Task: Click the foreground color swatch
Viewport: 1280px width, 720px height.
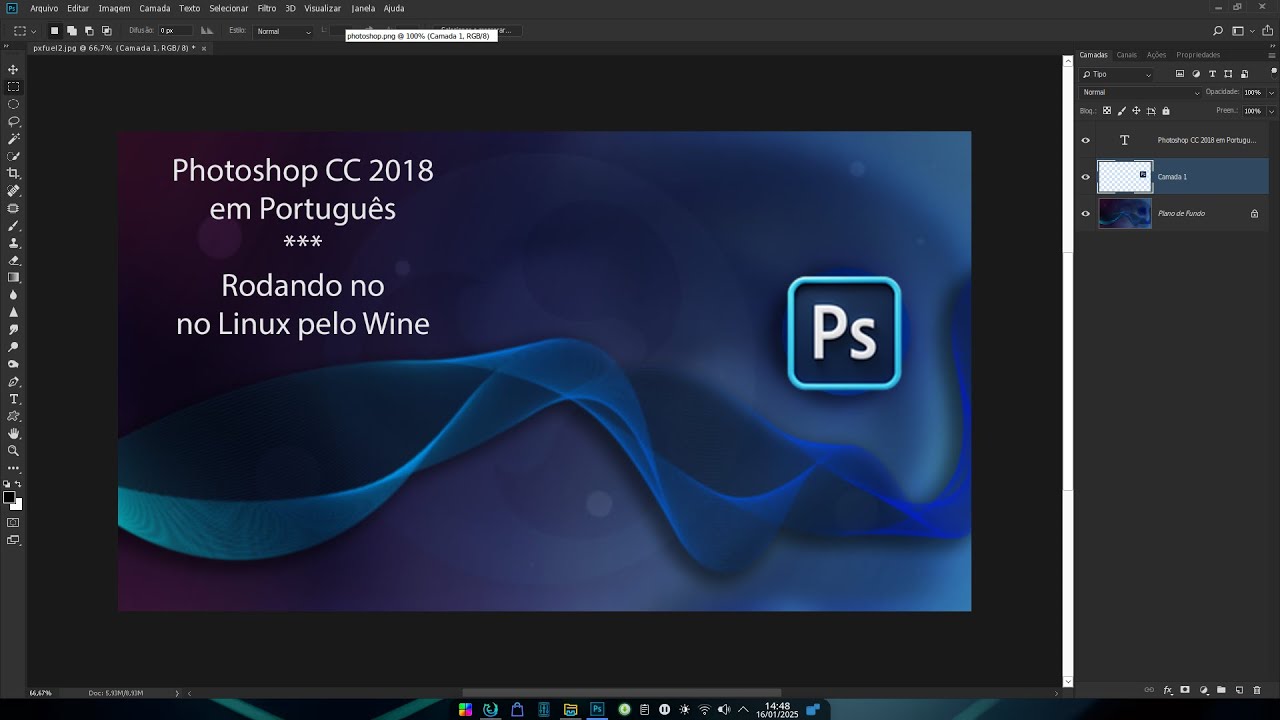Action: (x=9, y=497)
